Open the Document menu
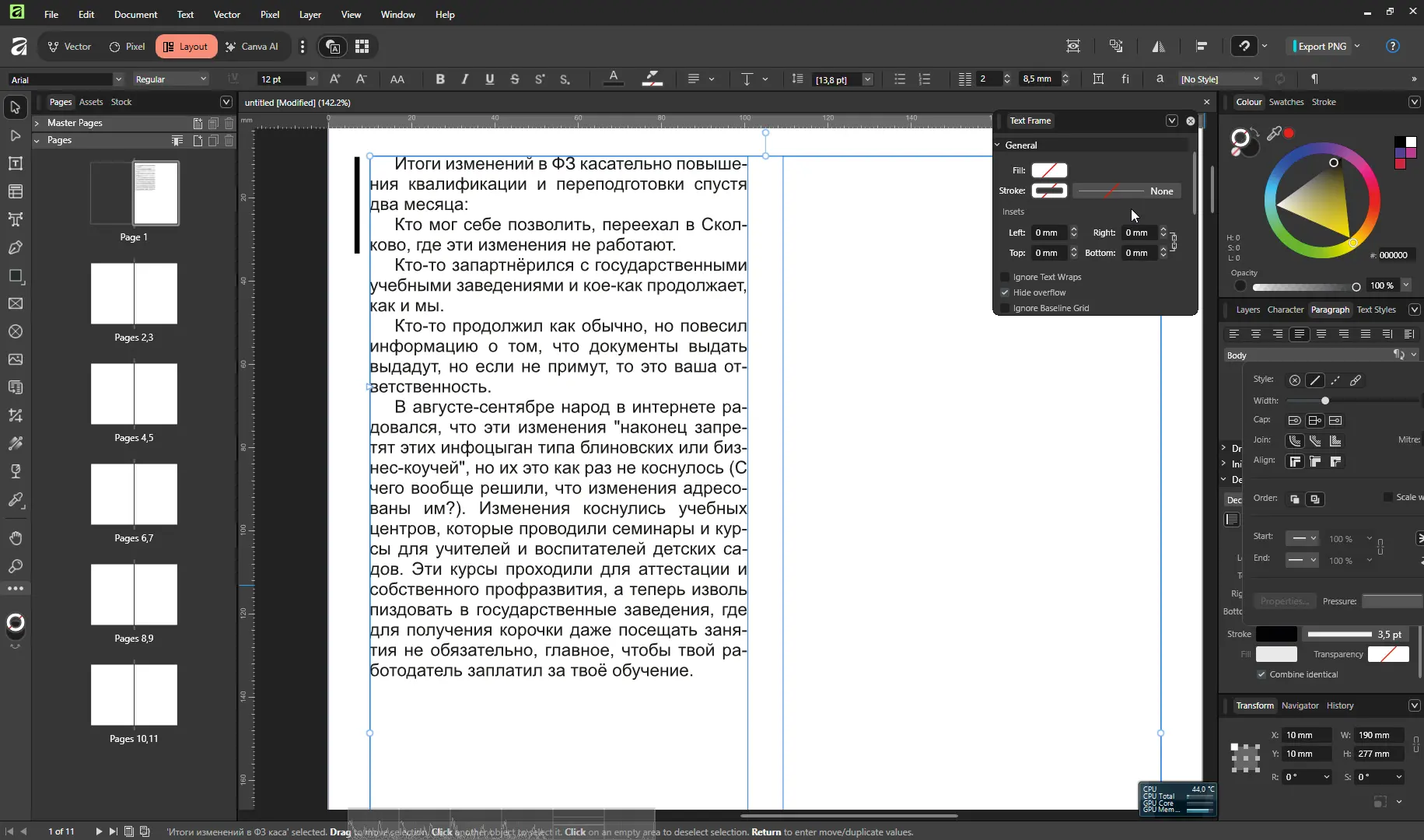Screen dimensions: 1424x840 (x=135, y=14)
